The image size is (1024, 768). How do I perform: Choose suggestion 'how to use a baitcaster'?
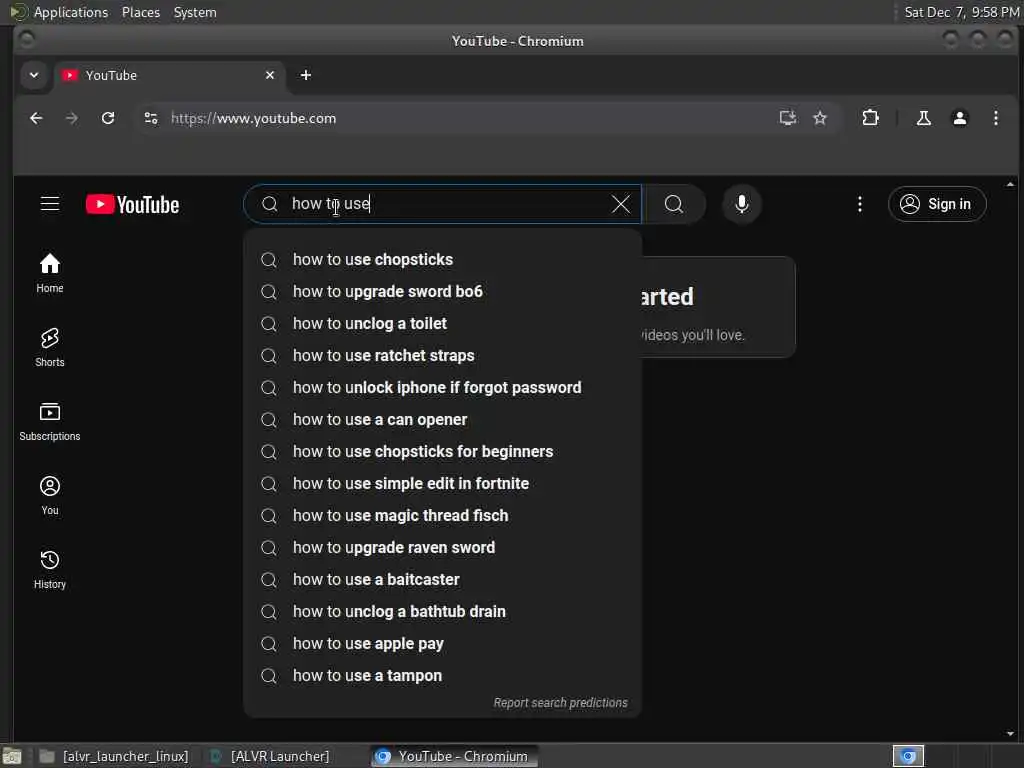442,579
